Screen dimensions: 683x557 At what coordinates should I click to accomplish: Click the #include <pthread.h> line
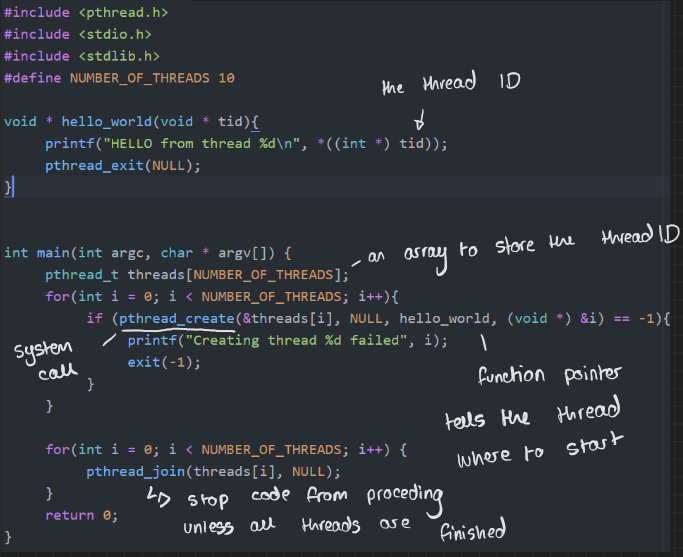[86, 13]
